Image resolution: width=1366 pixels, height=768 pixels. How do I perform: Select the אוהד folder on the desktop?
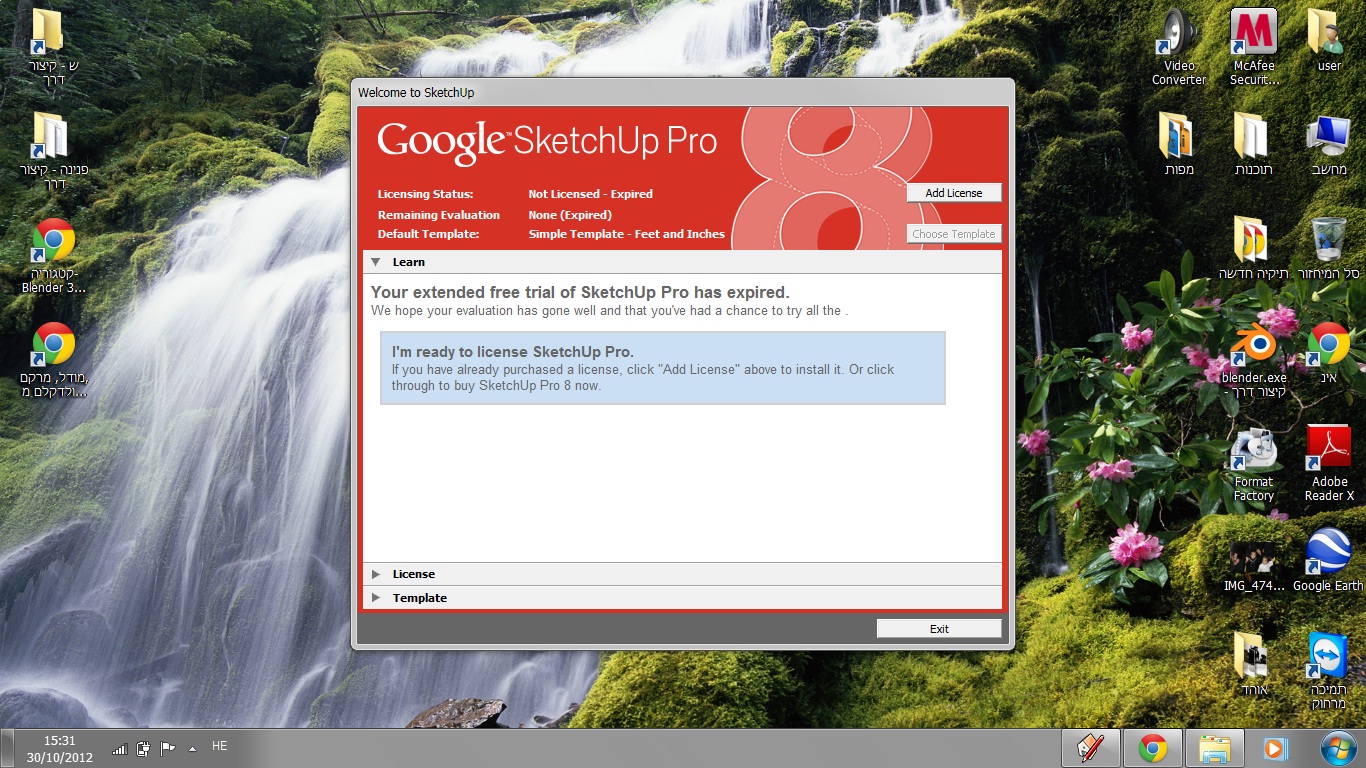[x=1252, y=664]
